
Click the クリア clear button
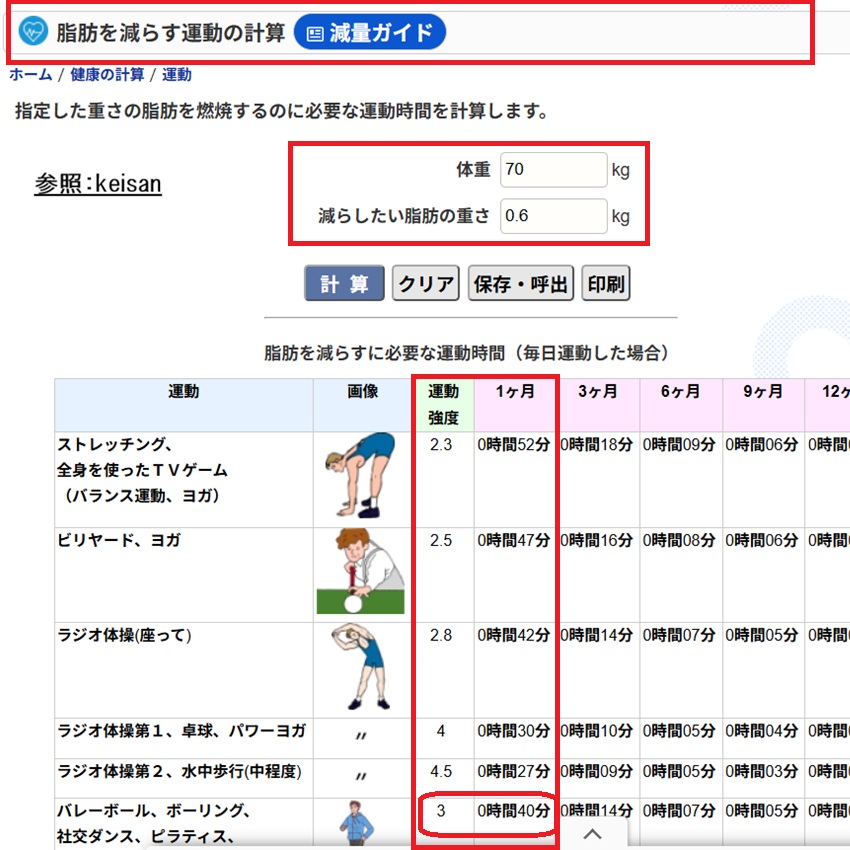click(x=426, y=283)
